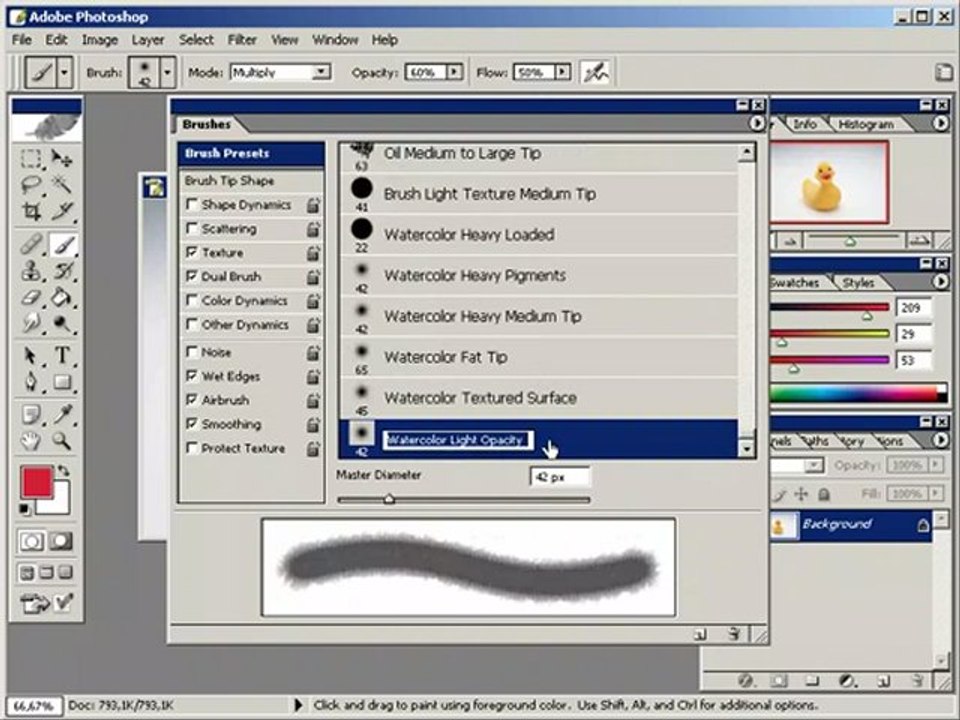Enable Noise checkbox
960x720 pixels.
[x=192, y=351]
